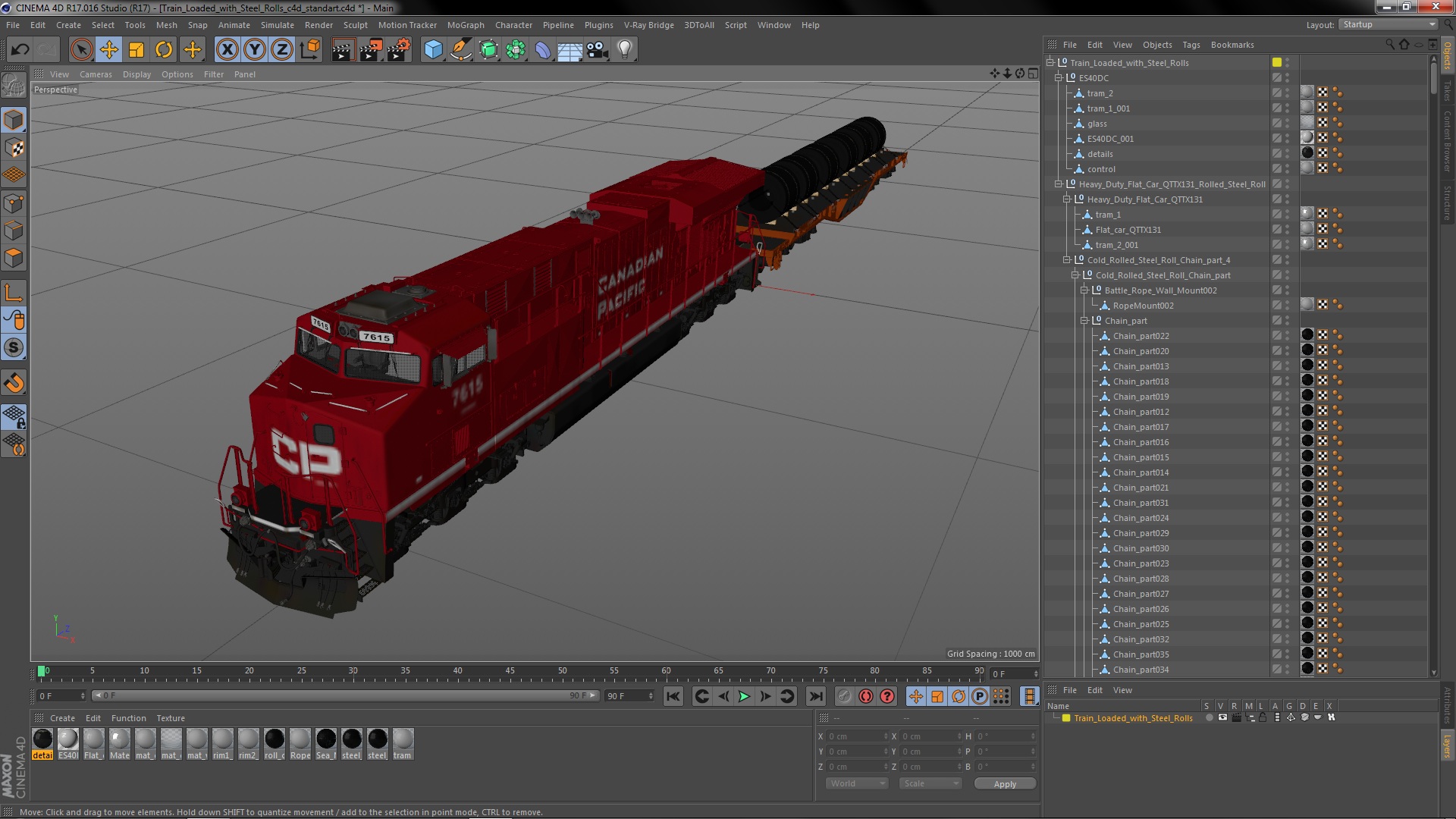The width and height of the screenshot is (1456, 819).
Task: Open the spline pen tool
Action: pos(460,50)
